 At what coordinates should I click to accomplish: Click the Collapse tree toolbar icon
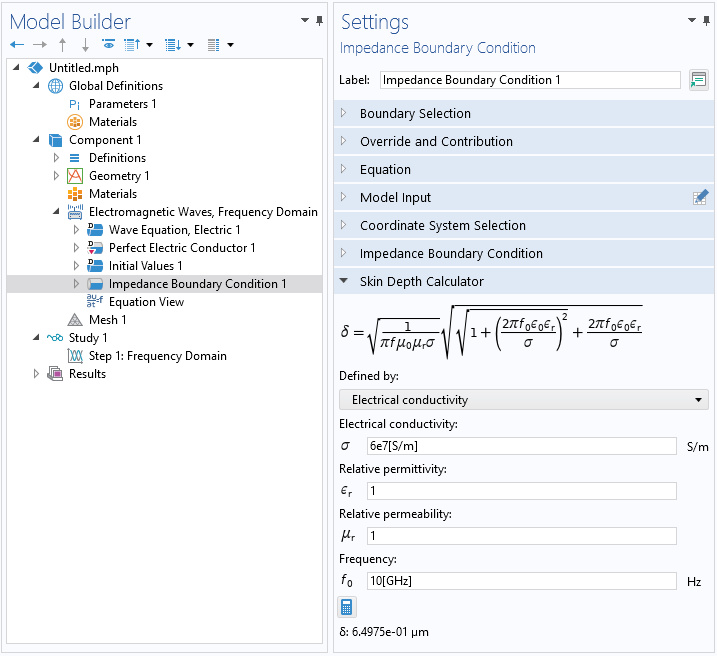pyautogui.click(x=132, y=45)
